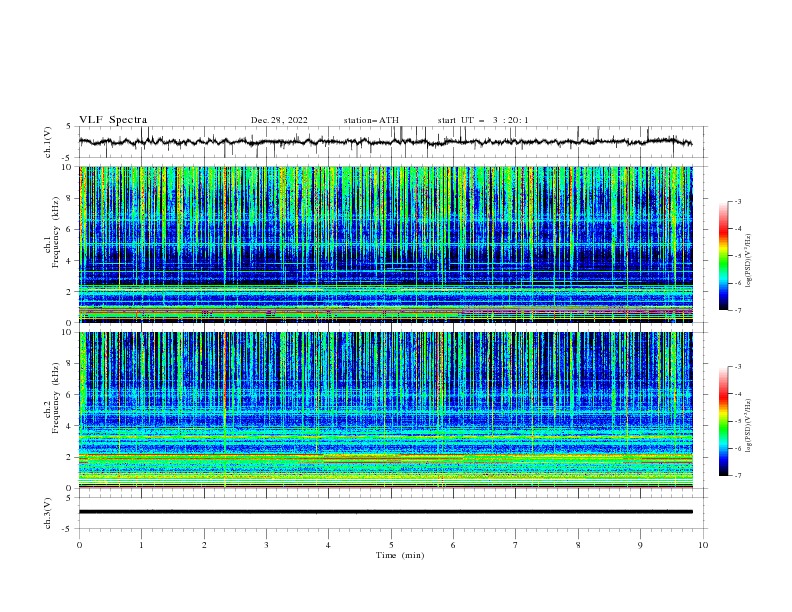Click time axis tick label "8"

[x=578, y=545]
